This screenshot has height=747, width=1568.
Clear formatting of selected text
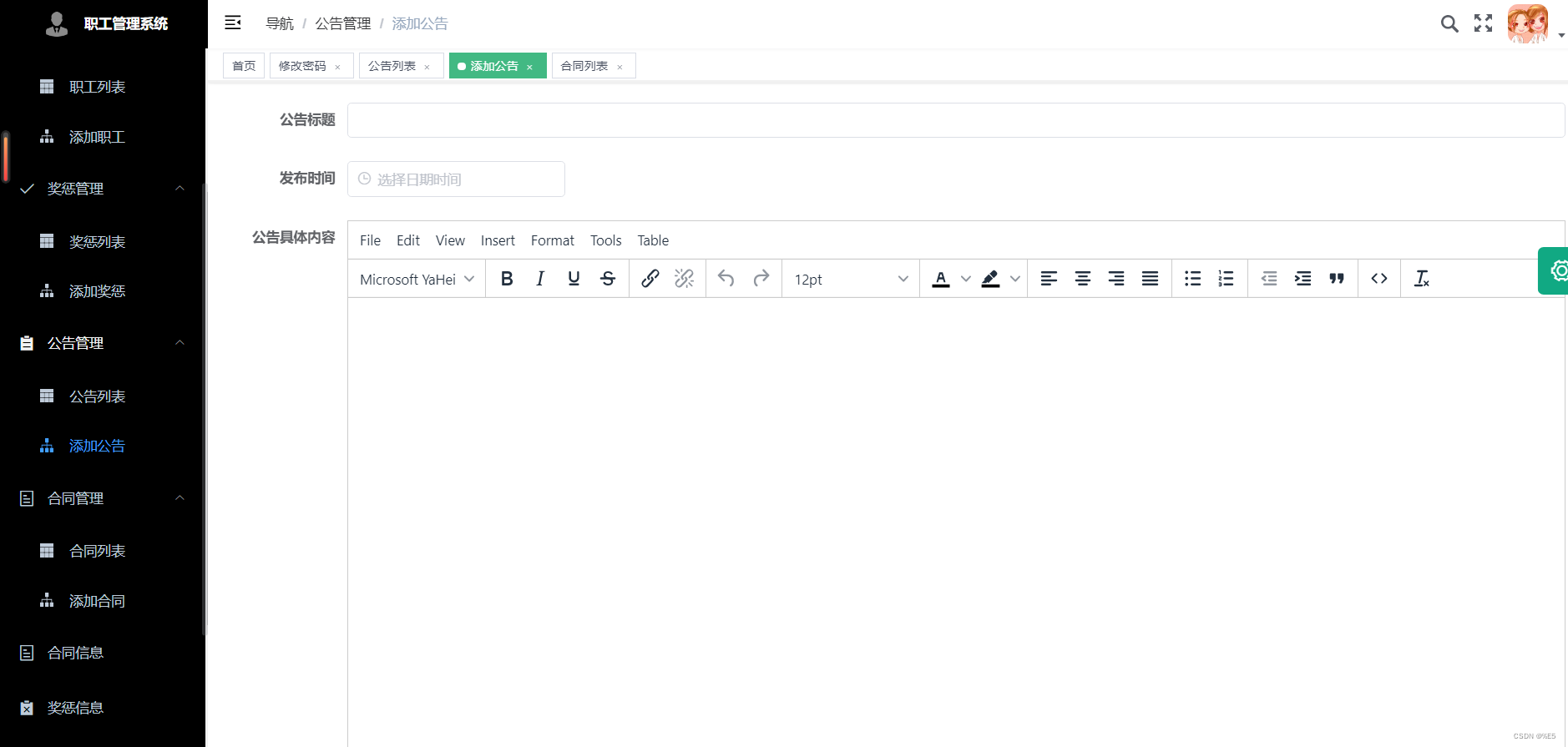click(x=1422, y=279)
